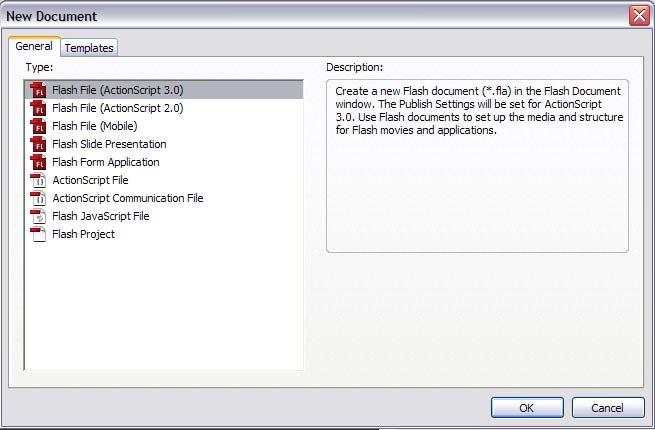
Task: Click the Flash Project icon
Action: pos(38,234)
